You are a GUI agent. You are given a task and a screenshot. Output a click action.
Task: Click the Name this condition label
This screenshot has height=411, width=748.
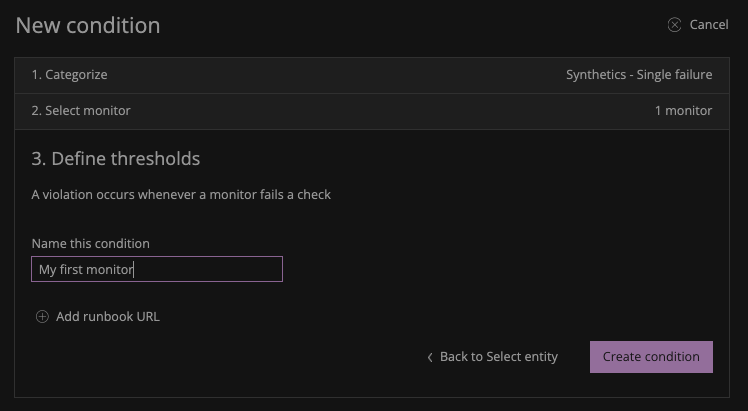[x=90, y=244]
